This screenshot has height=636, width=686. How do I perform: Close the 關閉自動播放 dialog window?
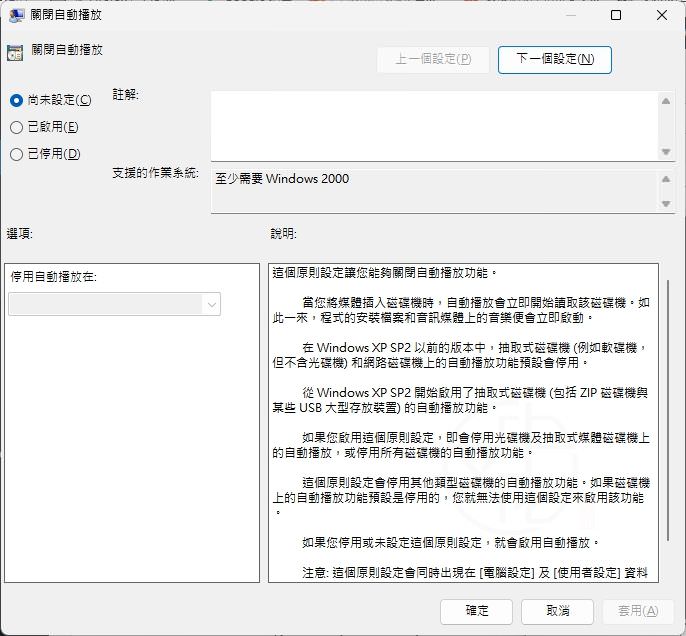pyautogui.click(x=662, y=15)
